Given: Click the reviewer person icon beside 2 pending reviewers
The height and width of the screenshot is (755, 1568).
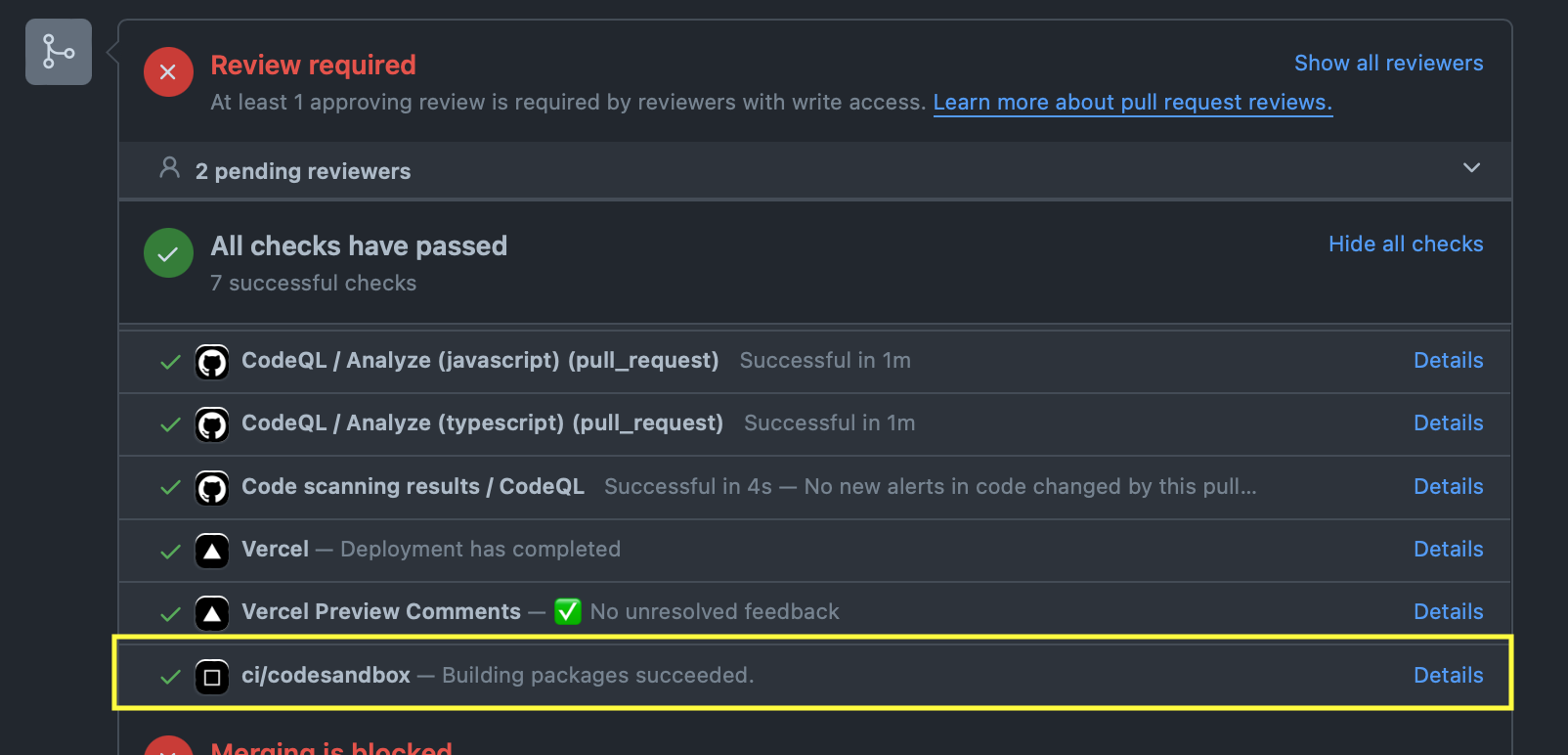Looking at the screenshot, I should pos(168,168).
